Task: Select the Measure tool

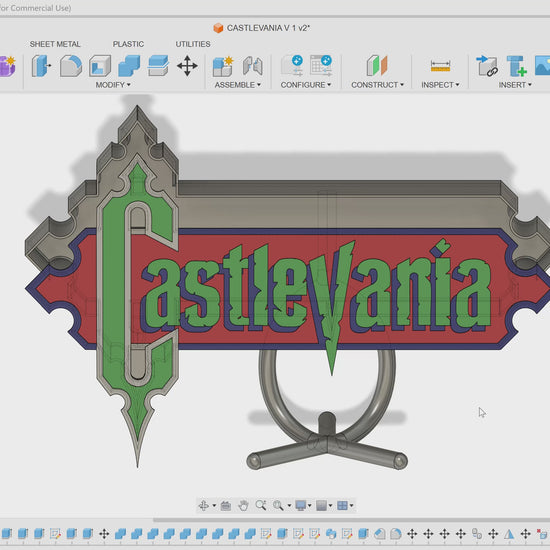Action: point(440,66)
